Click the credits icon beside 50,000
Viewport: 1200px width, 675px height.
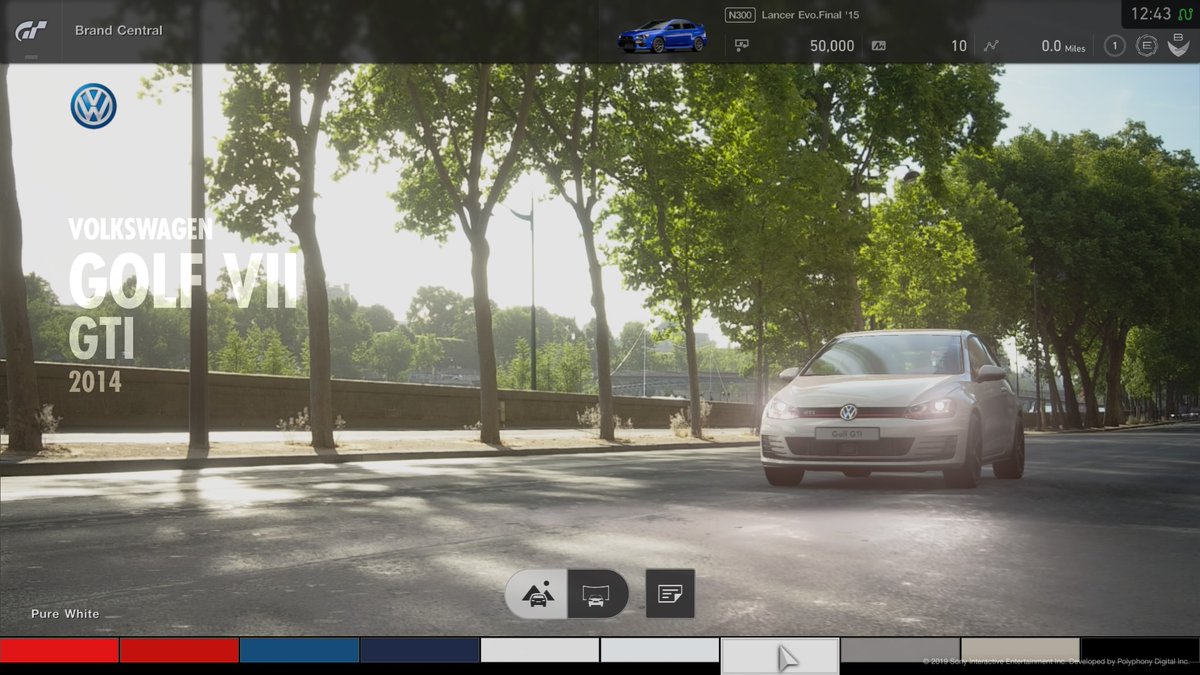coord(742,46)
